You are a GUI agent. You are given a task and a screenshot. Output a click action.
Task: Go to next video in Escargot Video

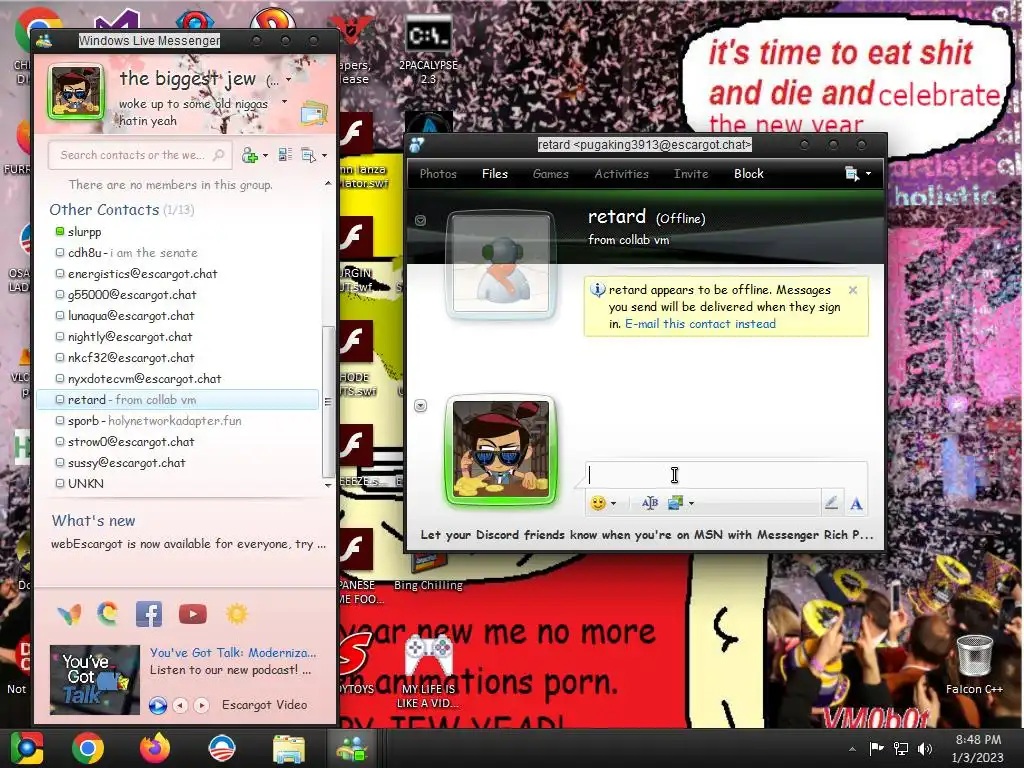coord(202,705)
